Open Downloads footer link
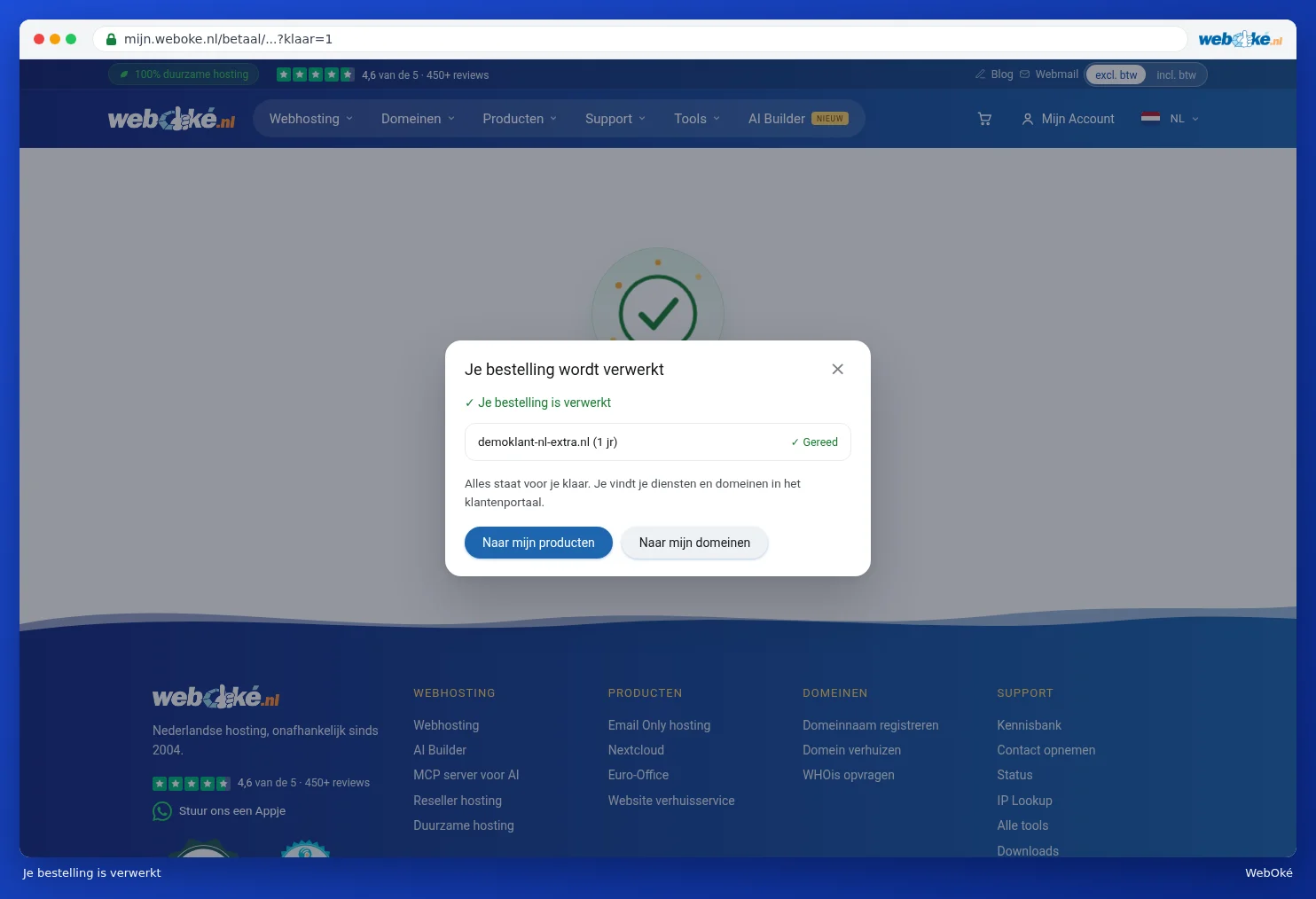 1028,851
